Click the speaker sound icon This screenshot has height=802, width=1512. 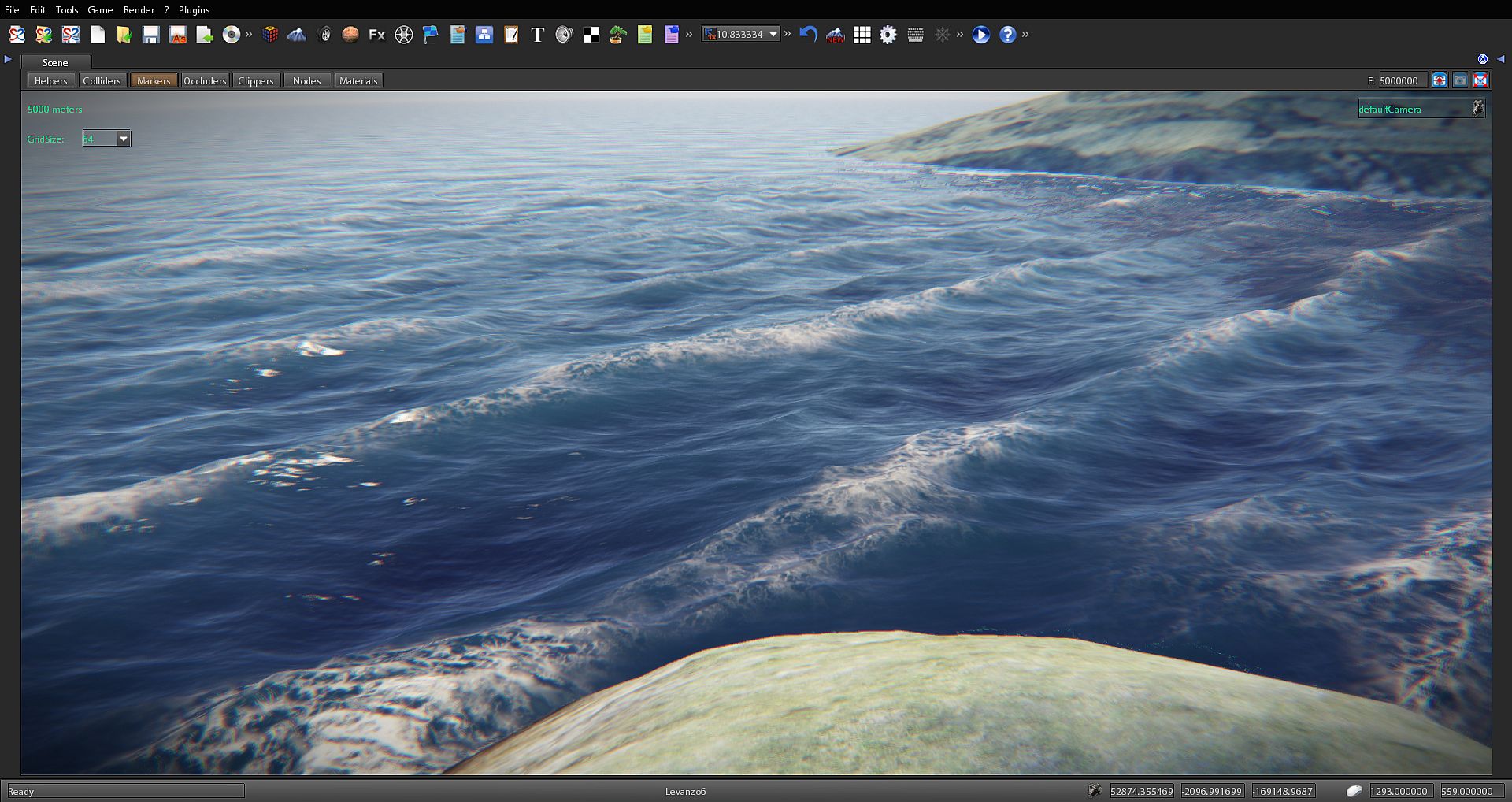click(564, 35)
